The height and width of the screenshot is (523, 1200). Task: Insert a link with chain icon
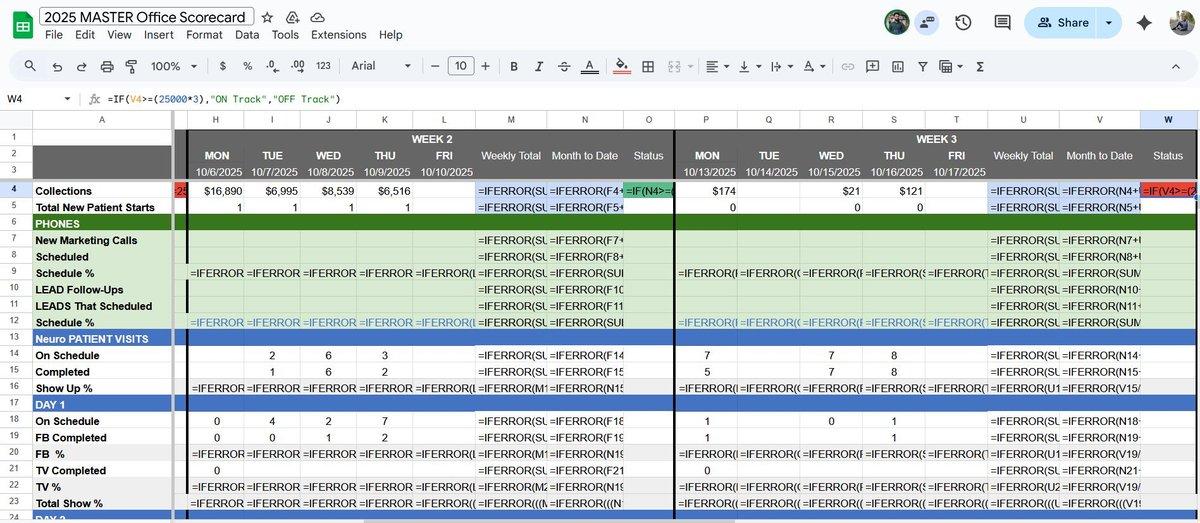(847, 66)
